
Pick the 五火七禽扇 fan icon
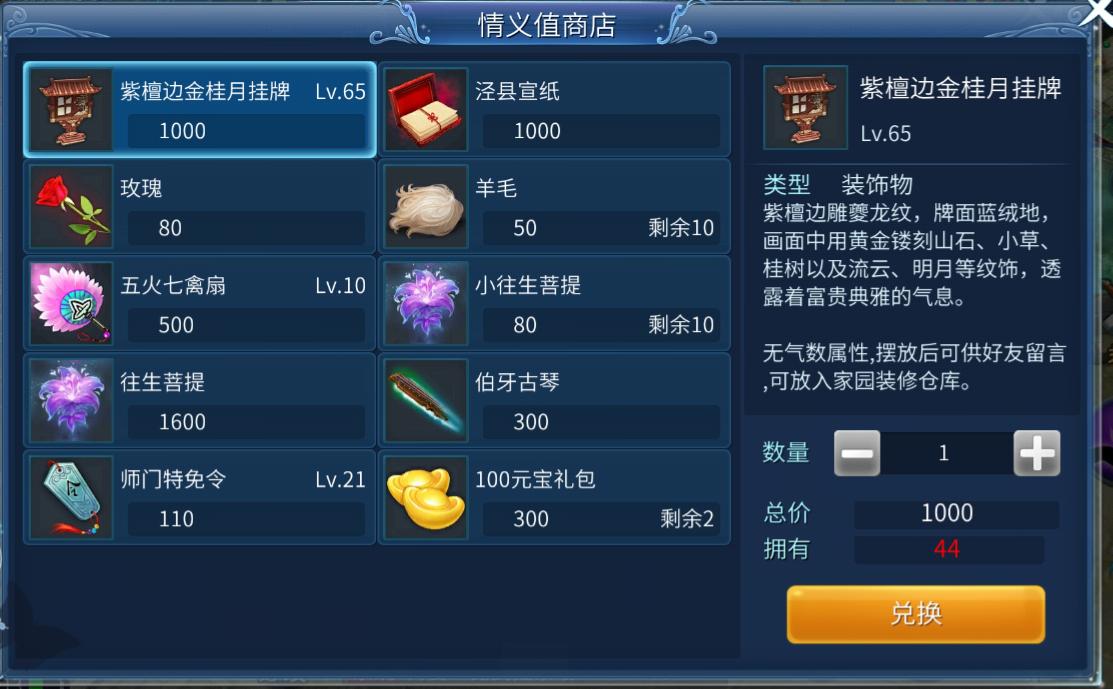point(71,303)
